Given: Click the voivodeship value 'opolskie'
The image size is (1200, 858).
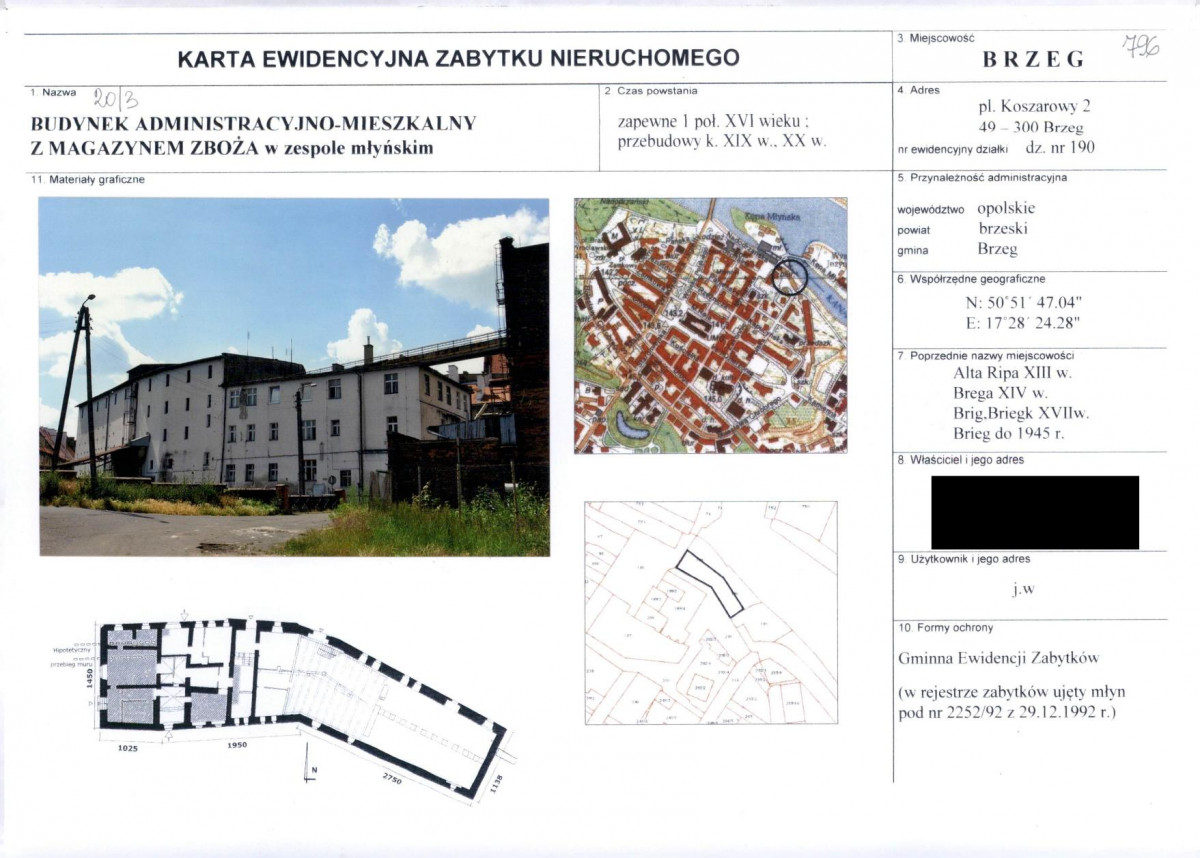Looking at the screenshot, I should point(1006,209).
